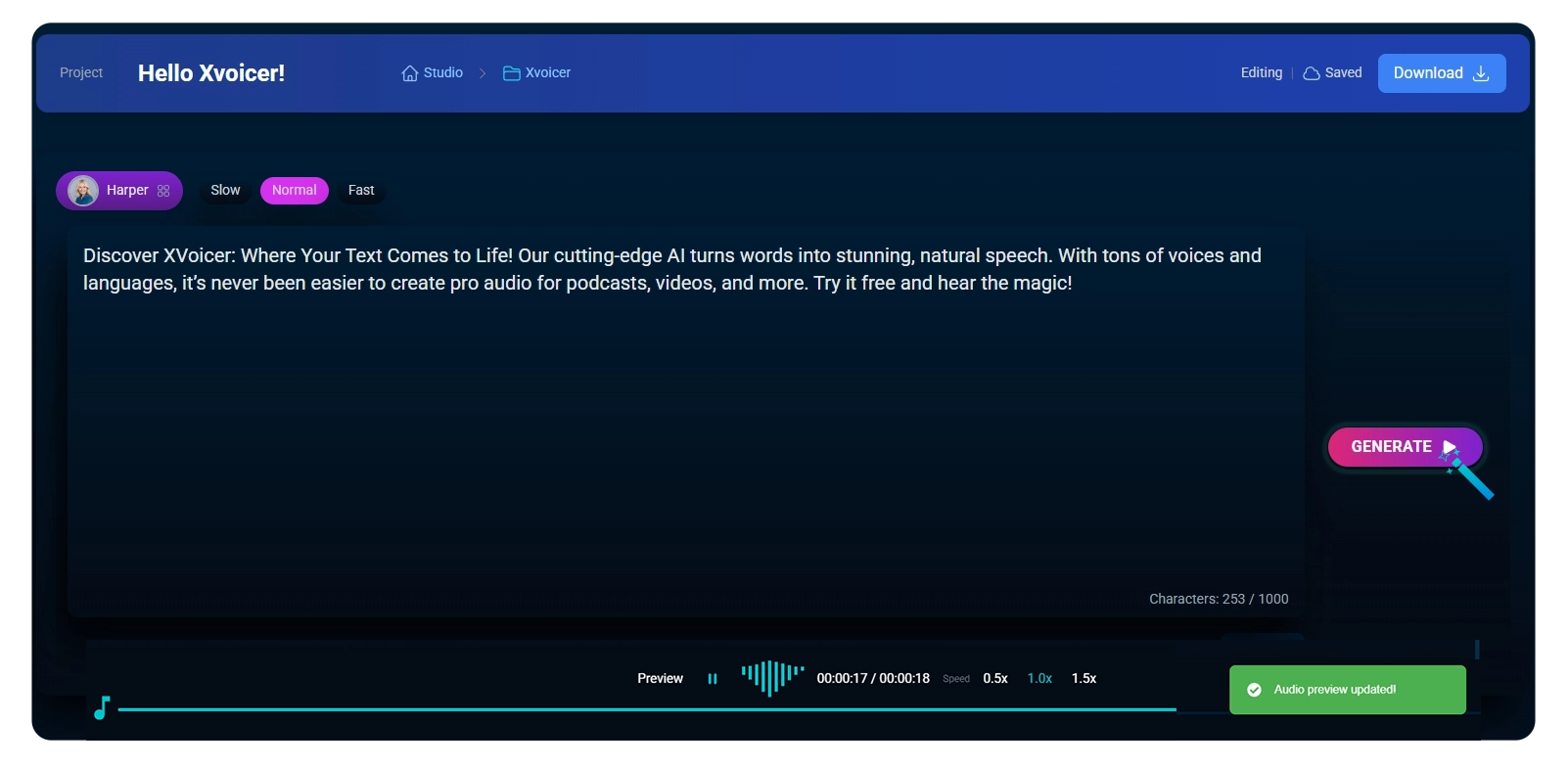Click the Saved cloud icon
The image size is (1568, 767).
pos(1312,73)
